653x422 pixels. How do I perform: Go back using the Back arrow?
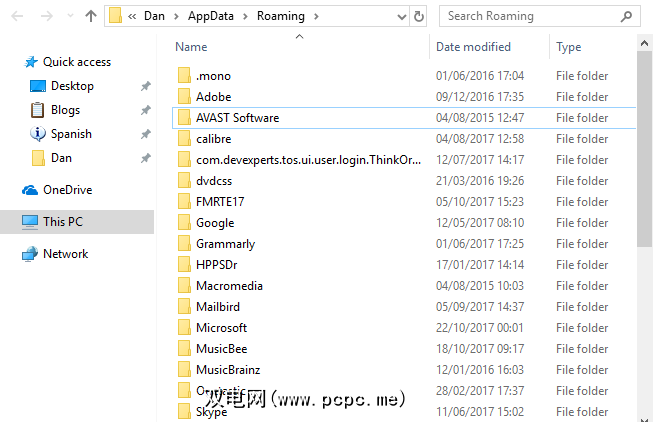pos(17,16)
